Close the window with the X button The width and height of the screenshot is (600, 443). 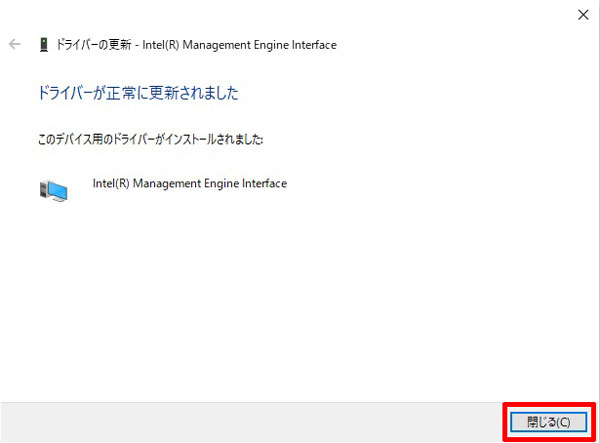(x=583, y=14)
